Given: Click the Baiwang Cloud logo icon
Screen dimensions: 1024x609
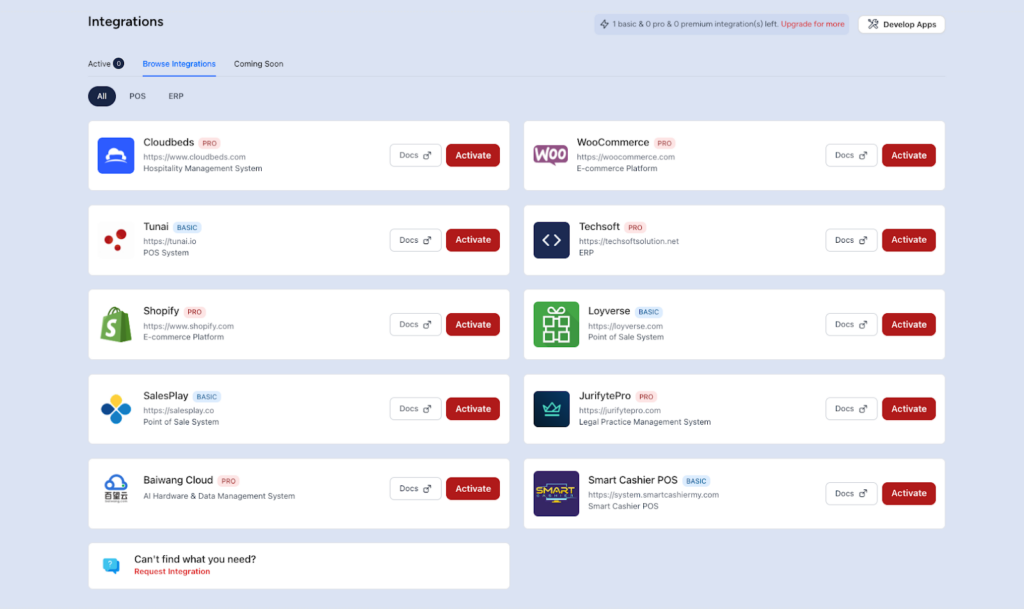Looking at the screenshot, I should click(116, 489).
